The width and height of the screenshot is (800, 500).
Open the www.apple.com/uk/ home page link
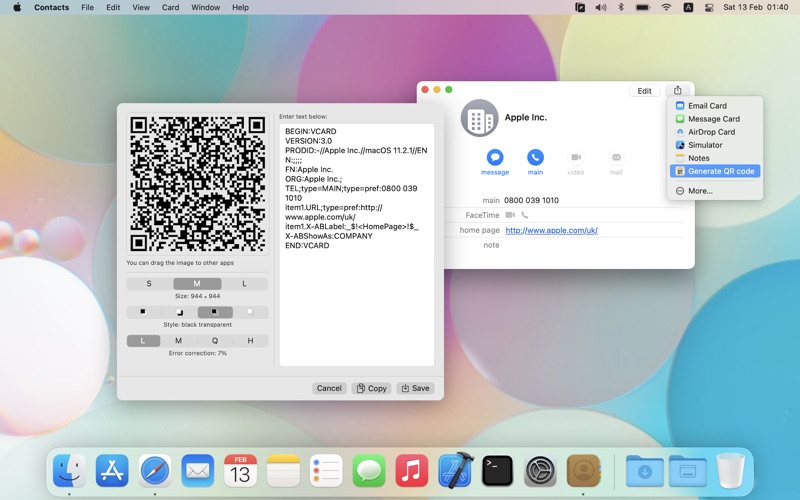coord(552,230)
